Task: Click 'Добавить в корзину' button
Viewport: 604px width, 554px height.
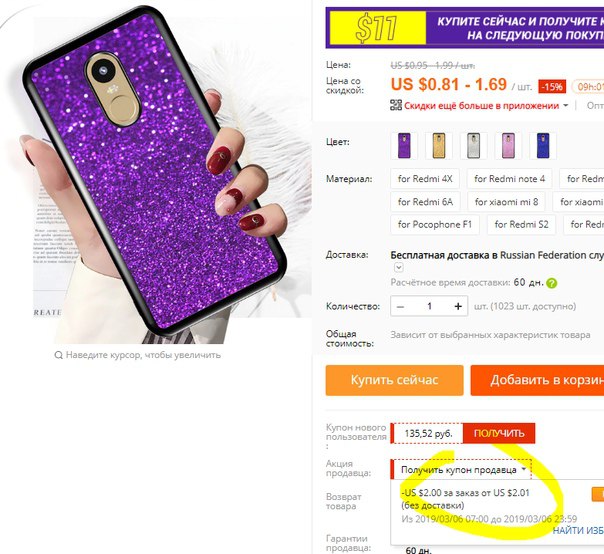Action: tap(537, 380)
